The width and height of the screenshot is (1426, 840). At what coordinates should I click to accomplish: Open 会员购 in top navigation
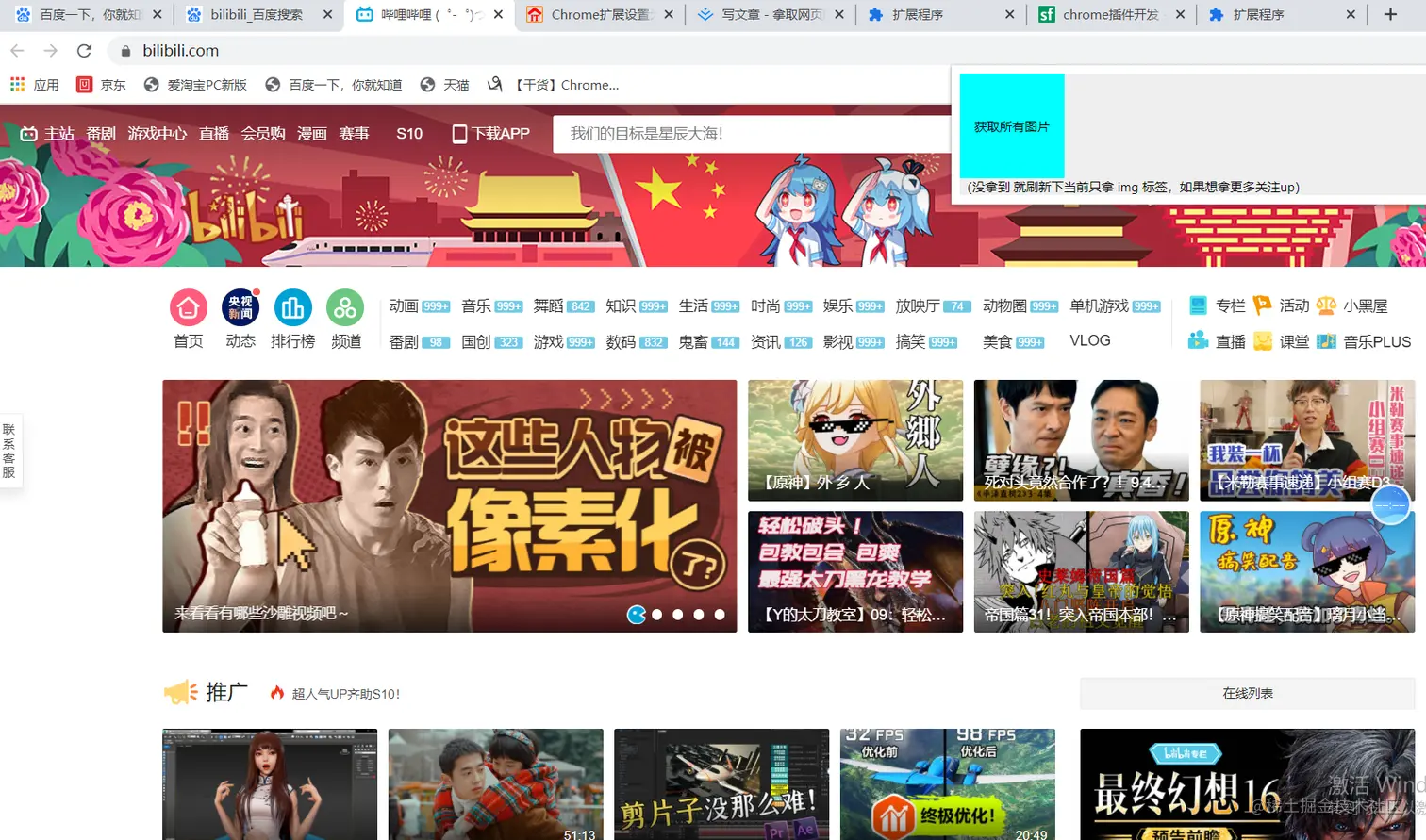[x=263, y=134]
